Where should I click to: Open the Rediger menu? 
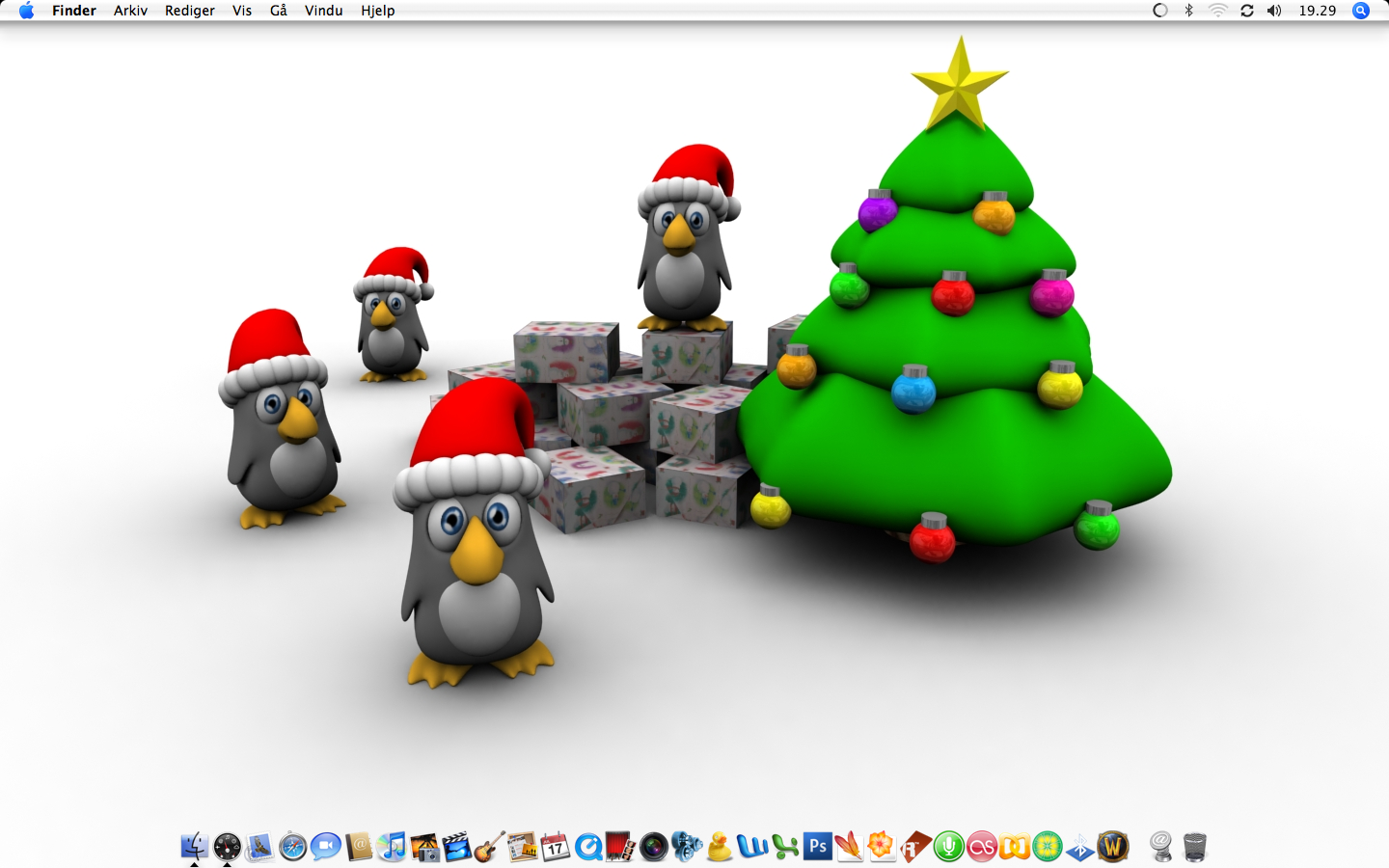click(x=190, y=11)
